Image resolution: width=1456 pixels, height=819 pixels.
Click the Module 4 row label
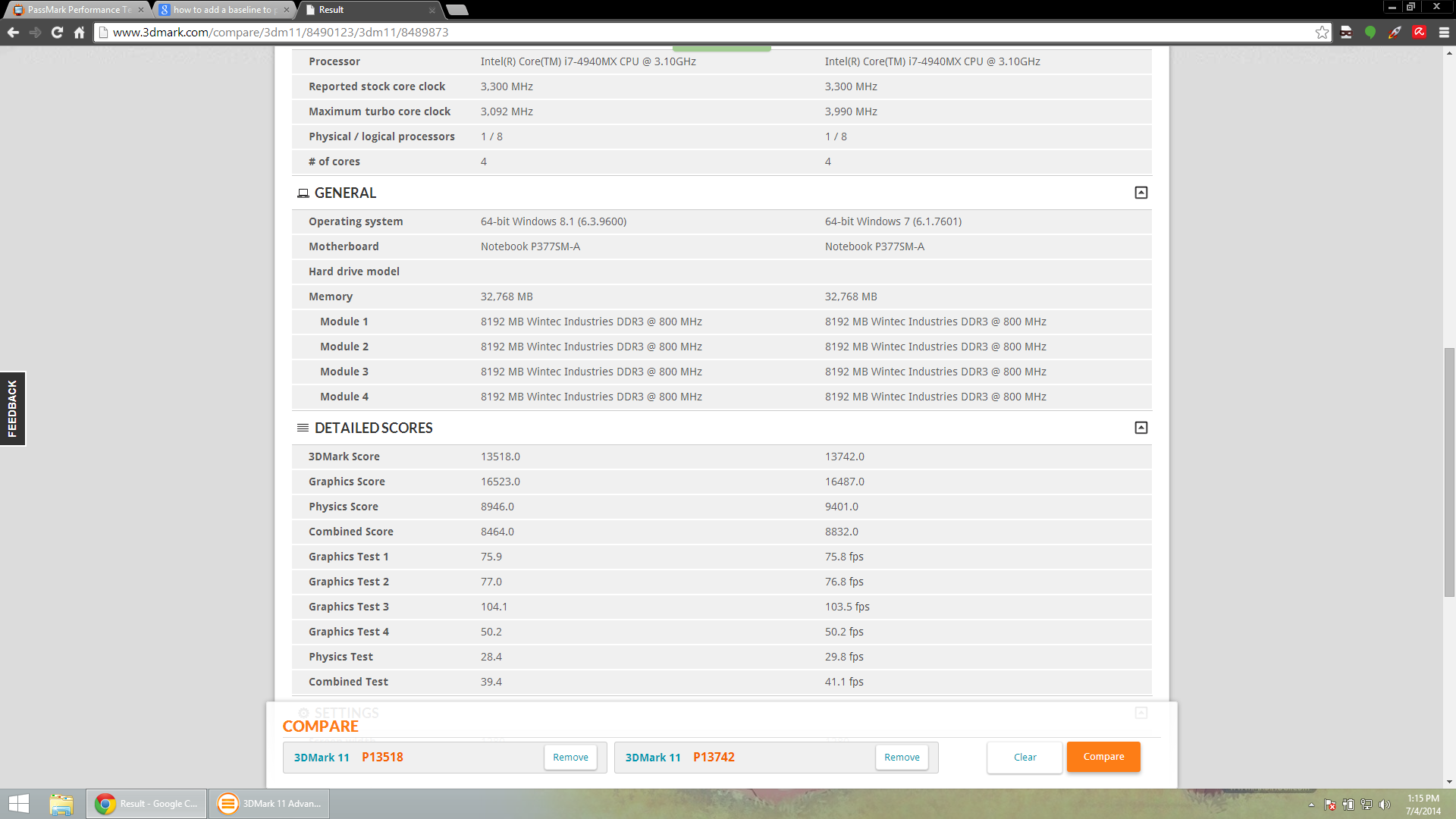click(x=344, y=397)
